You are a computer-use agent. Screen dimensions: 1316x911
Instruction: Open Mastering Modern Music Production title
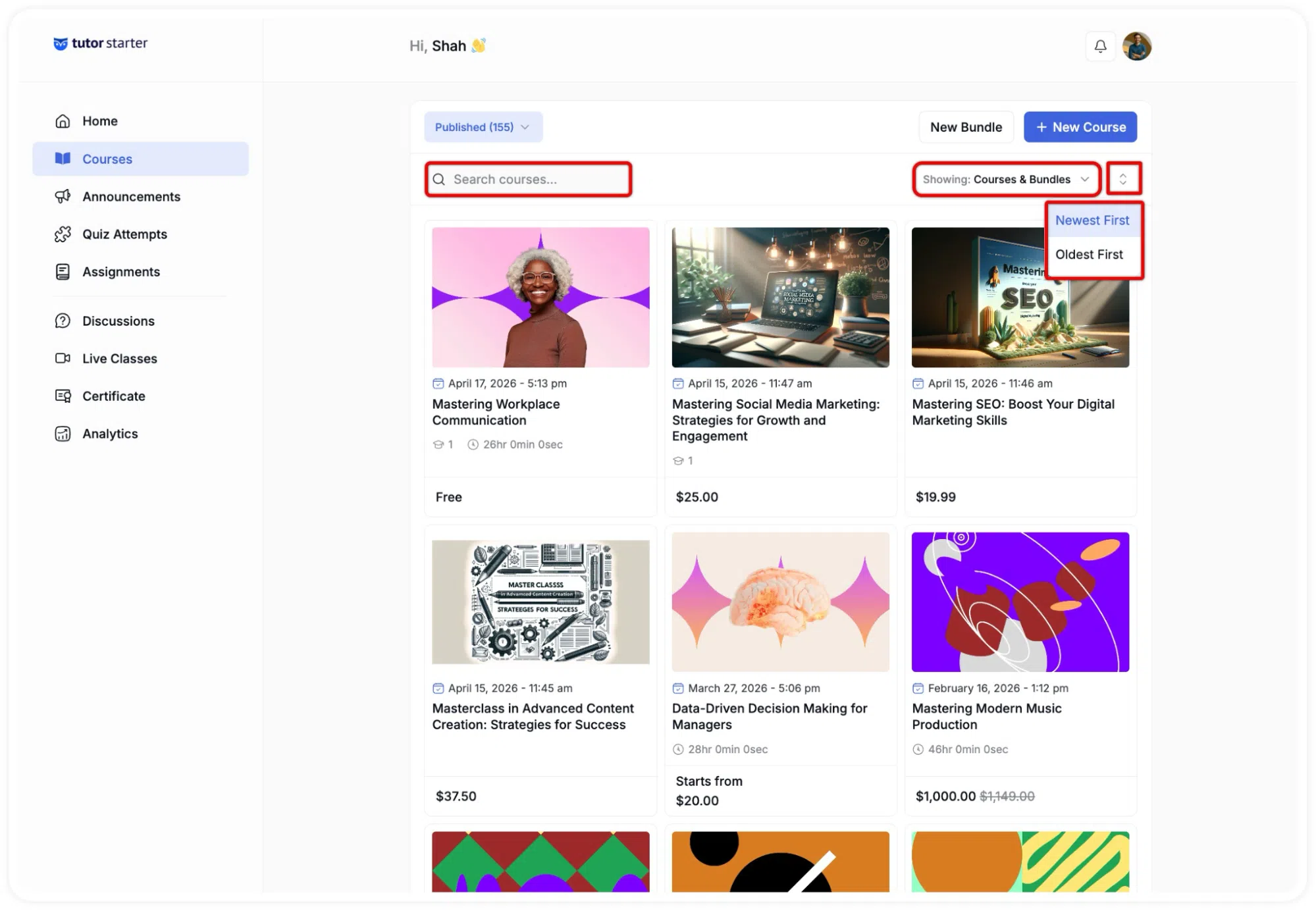pyautogui.click(x=987, y=716)
